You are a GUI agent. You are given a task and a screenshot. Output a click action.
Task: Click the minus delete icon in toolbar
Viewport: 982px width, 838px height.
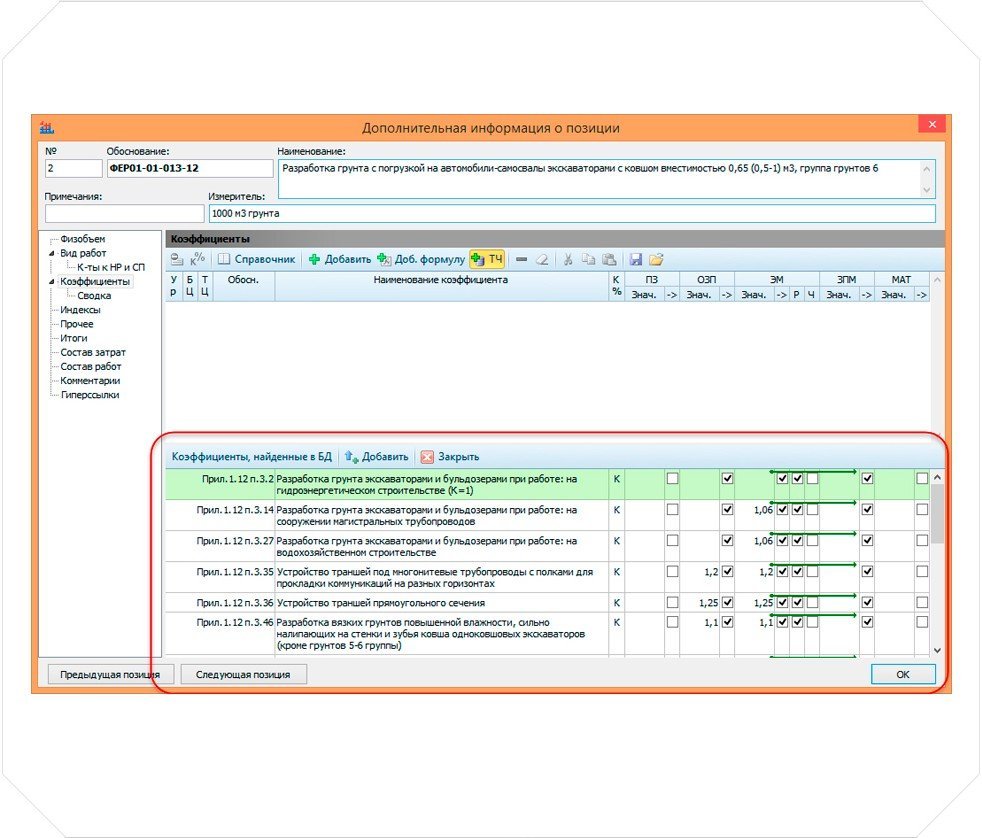pos(521,259)
